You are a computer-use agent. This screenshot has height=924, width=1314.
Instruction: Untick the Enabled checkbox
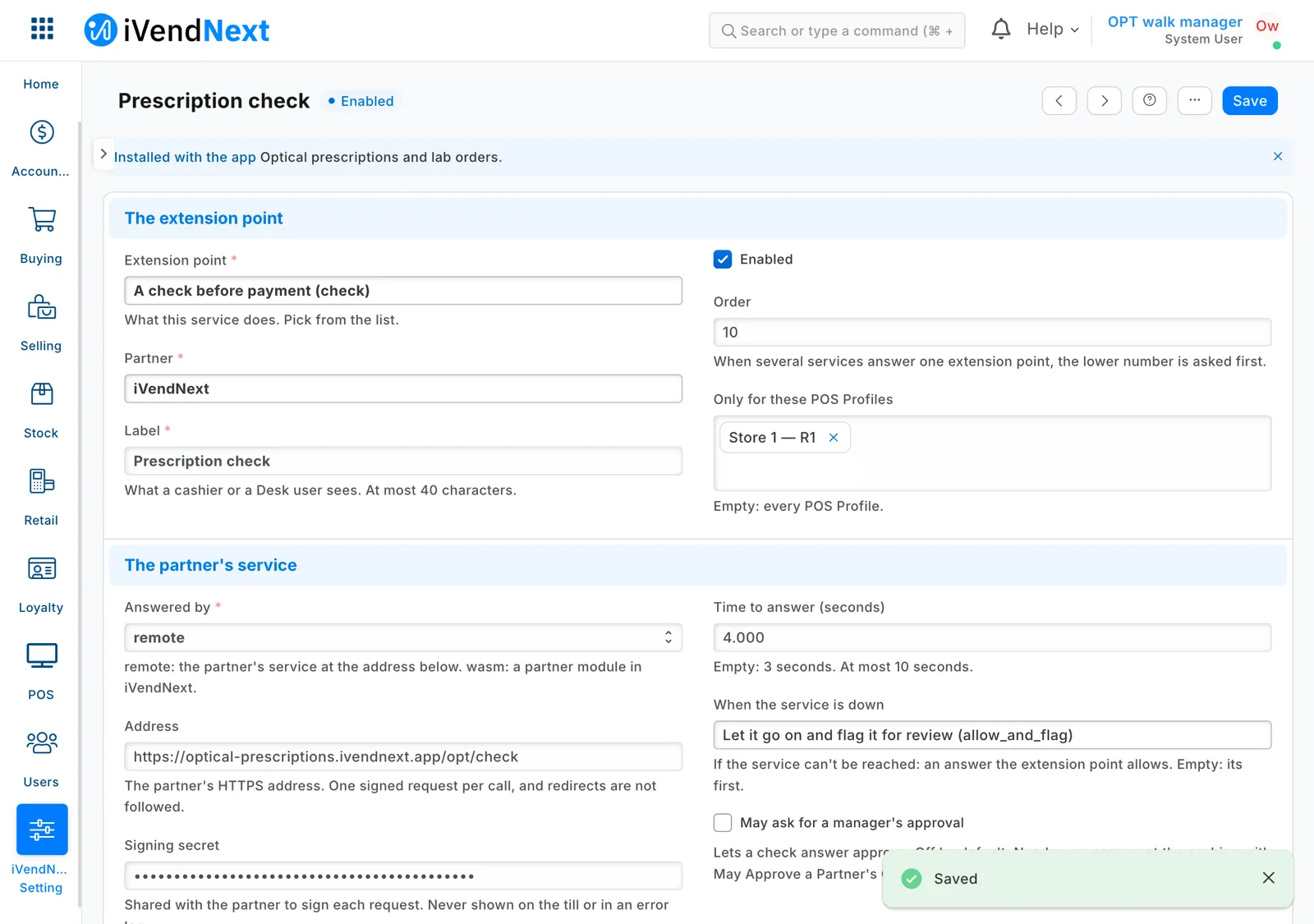(723, 260)
